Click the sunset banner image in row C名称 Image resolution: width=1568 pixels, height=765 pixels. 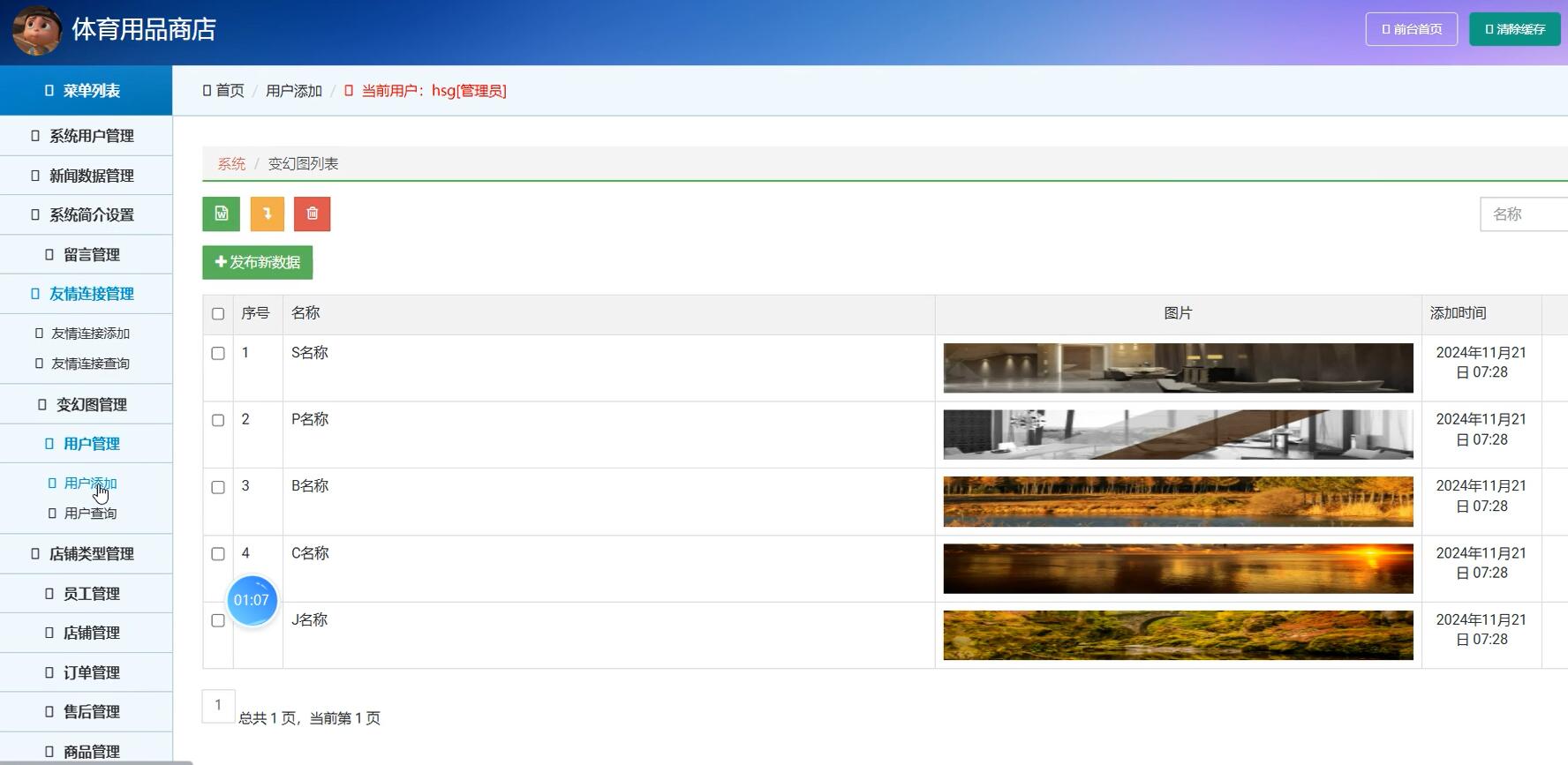tap(1178, 568)
